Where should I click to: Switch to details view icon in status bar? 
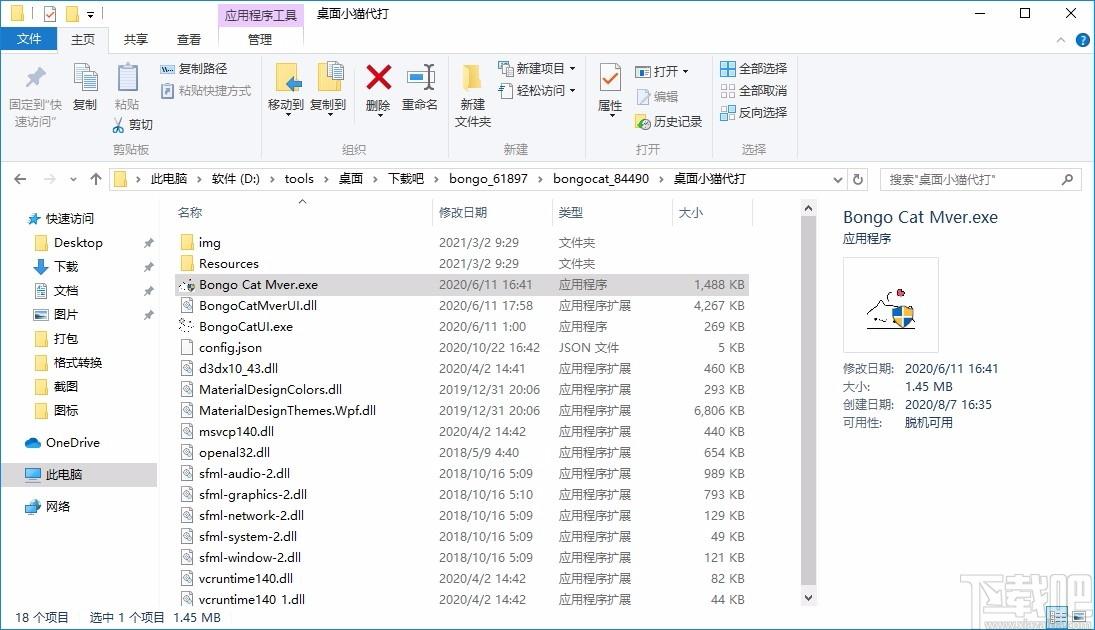click(x=1057, y=617)
